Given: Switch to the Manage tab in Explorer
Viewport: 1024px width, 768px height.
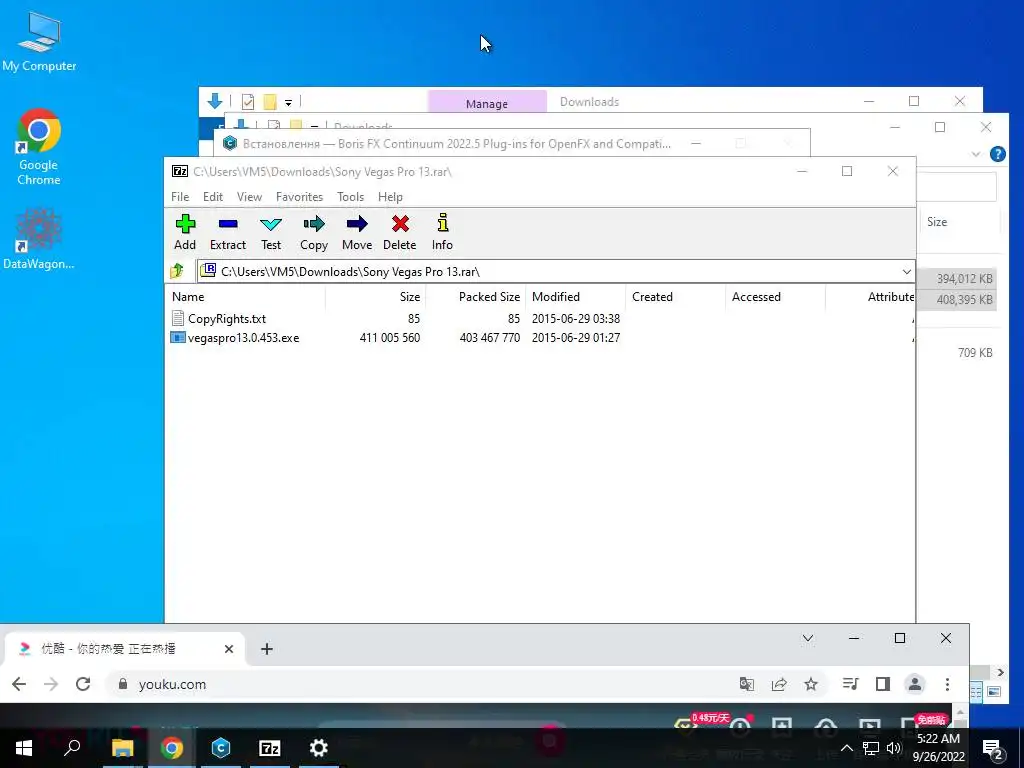Looking at the screenshot, I should point(487,103).
